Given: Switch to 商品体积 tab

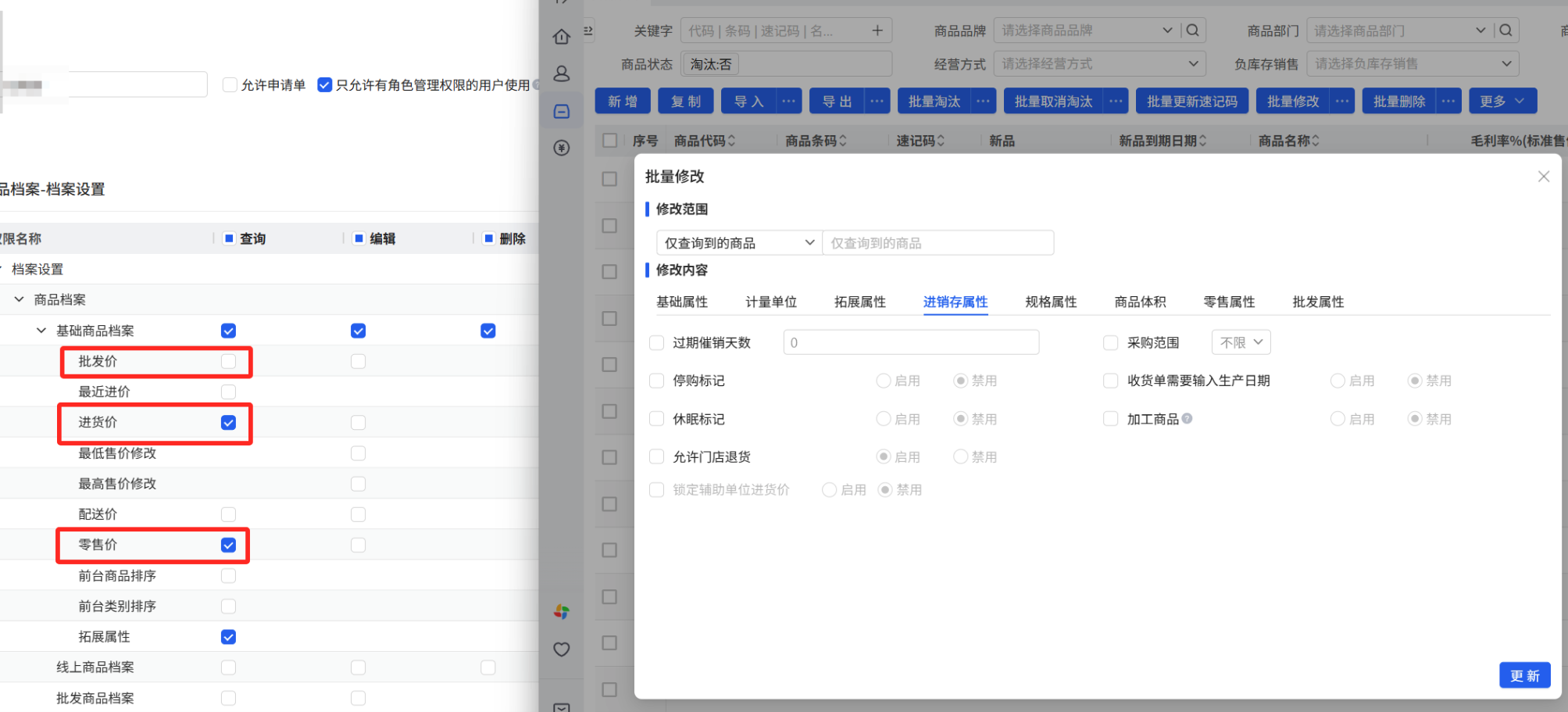Looking at the screenshot, I should (1140, 302).
